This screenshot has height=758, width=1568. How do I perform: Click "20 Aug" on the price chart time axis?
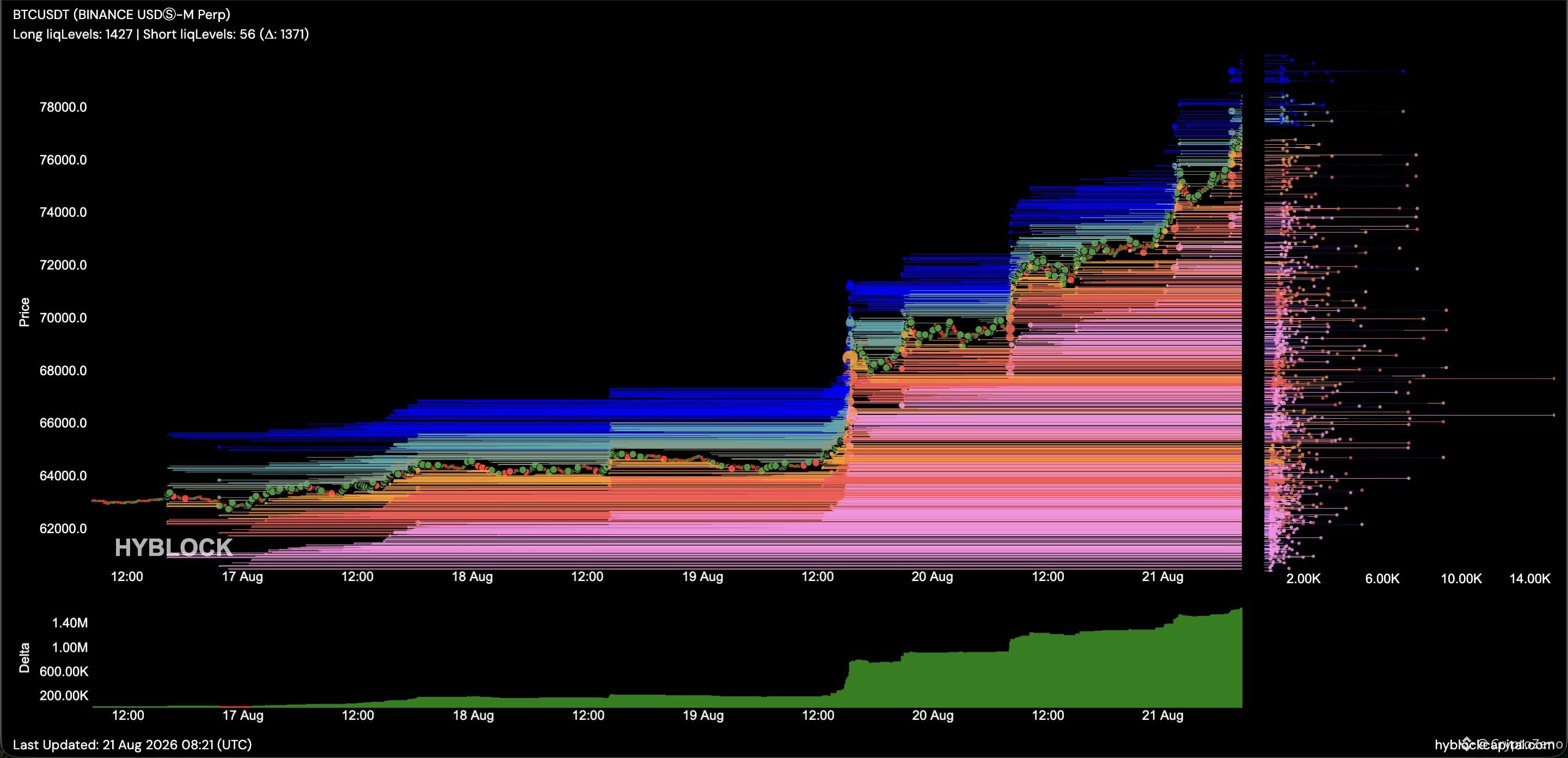click(932, 577)
